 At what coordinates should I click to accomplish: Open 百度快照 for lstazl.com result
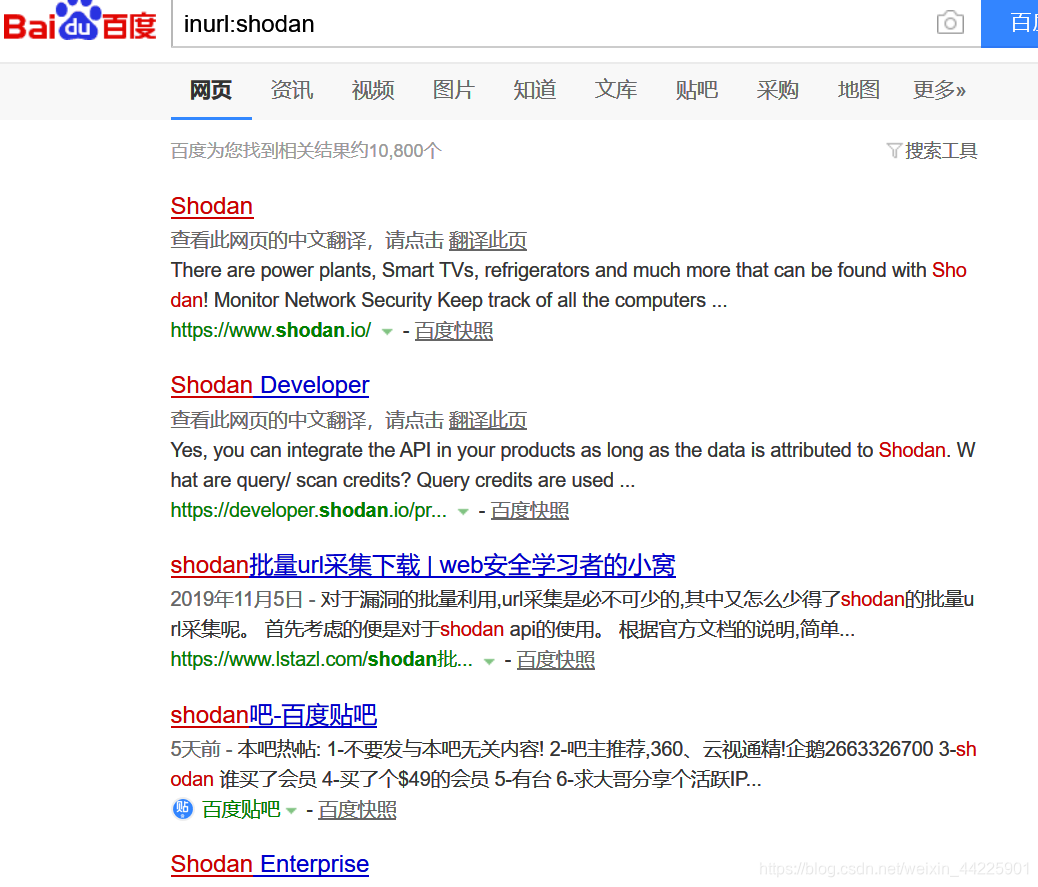[555, 660]
